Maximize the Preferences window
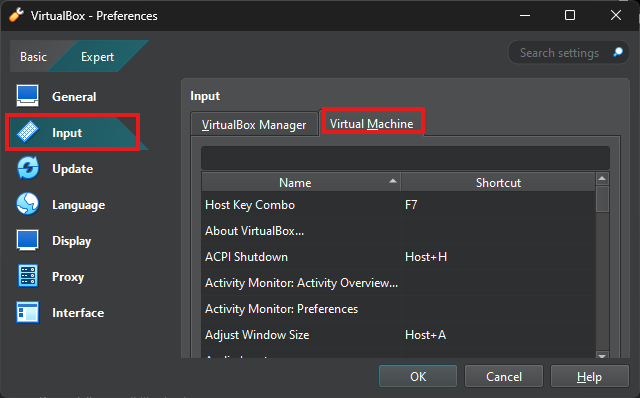Image resolution: width=640 pixels, height=398 pixels. [x=570, y=16]
